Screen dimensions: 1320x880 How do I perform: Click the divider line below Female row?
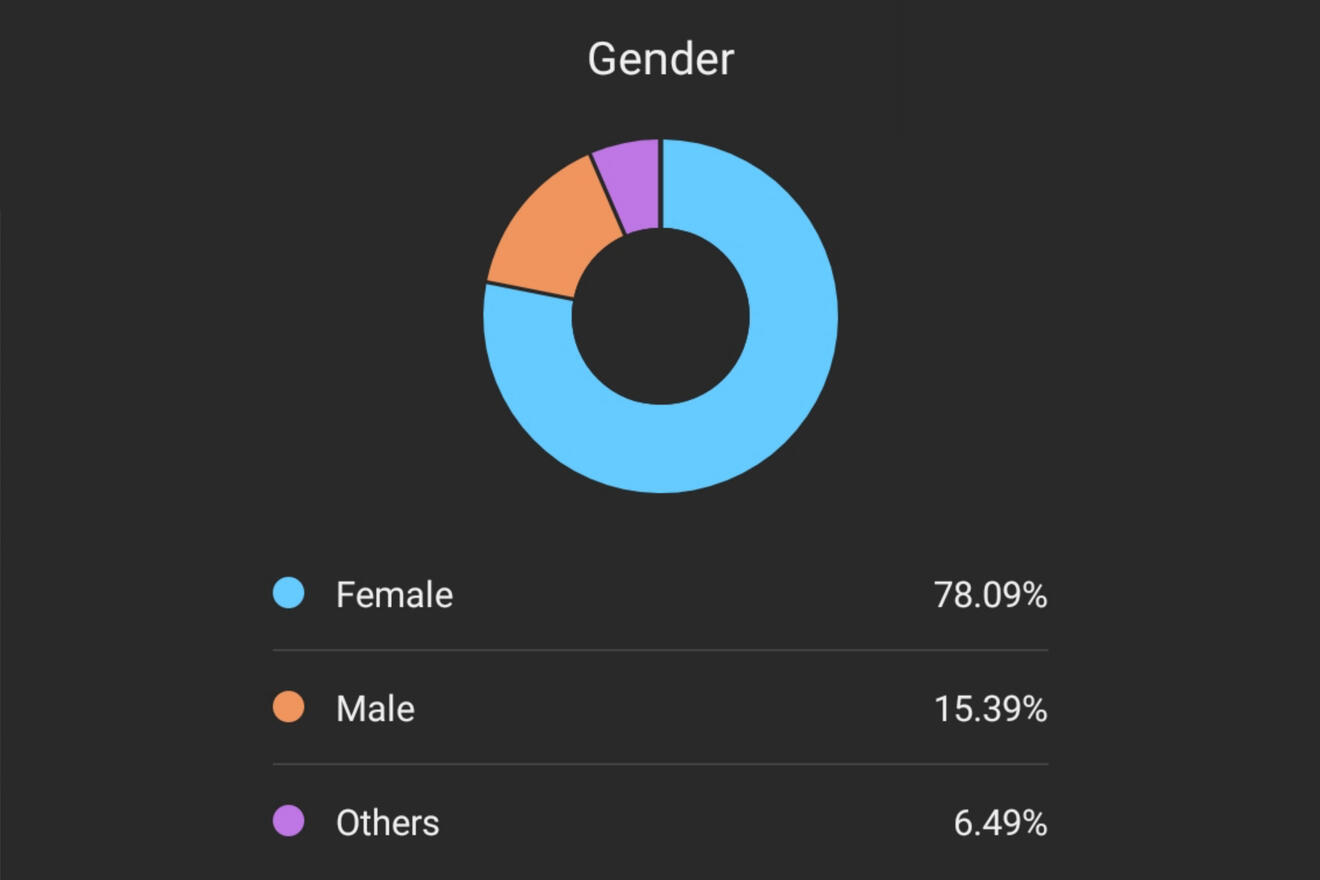(x=660, y=650)
